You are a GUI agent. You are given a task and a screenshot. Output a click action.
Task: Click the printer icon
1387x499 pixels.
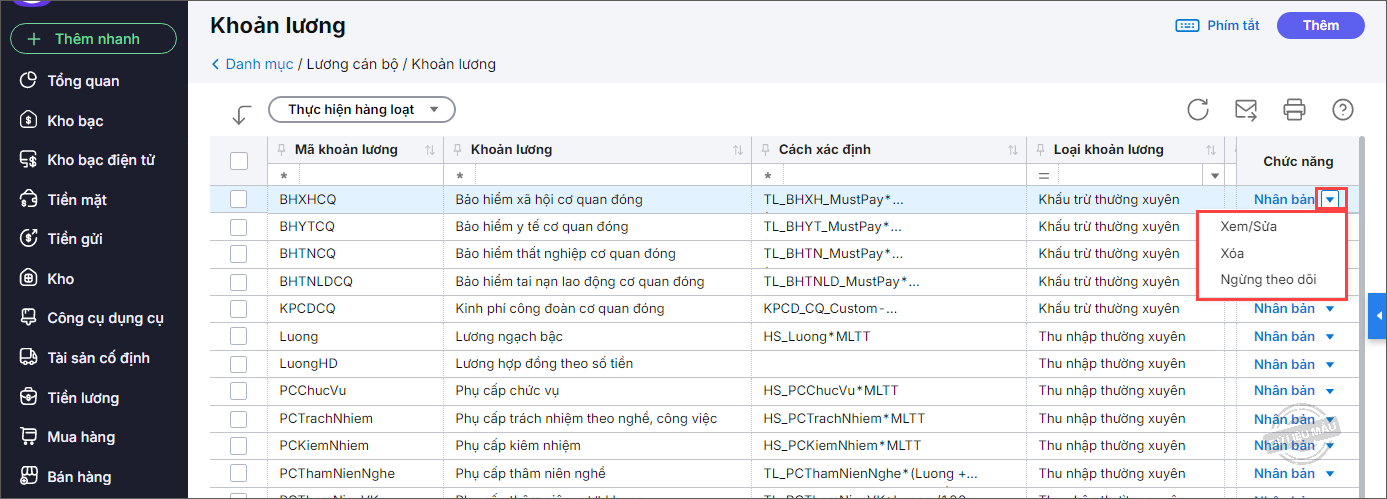1295,110
